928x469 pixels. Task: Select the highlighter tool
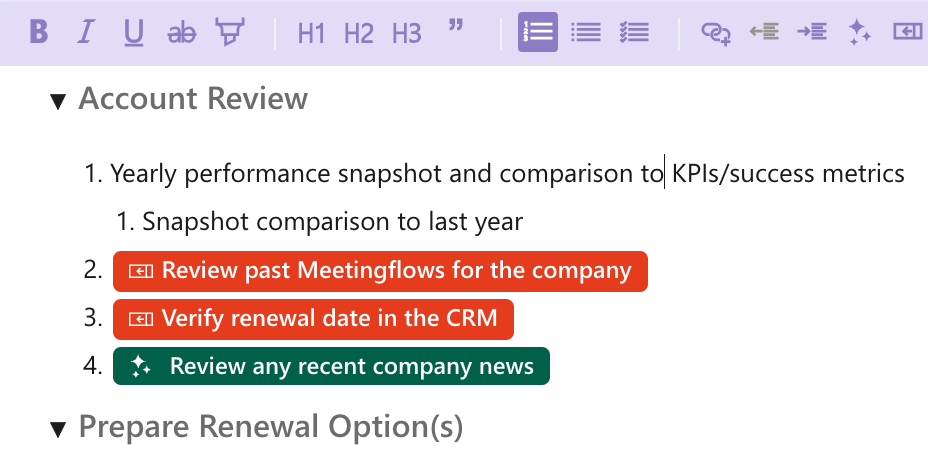tap(229, 33)
